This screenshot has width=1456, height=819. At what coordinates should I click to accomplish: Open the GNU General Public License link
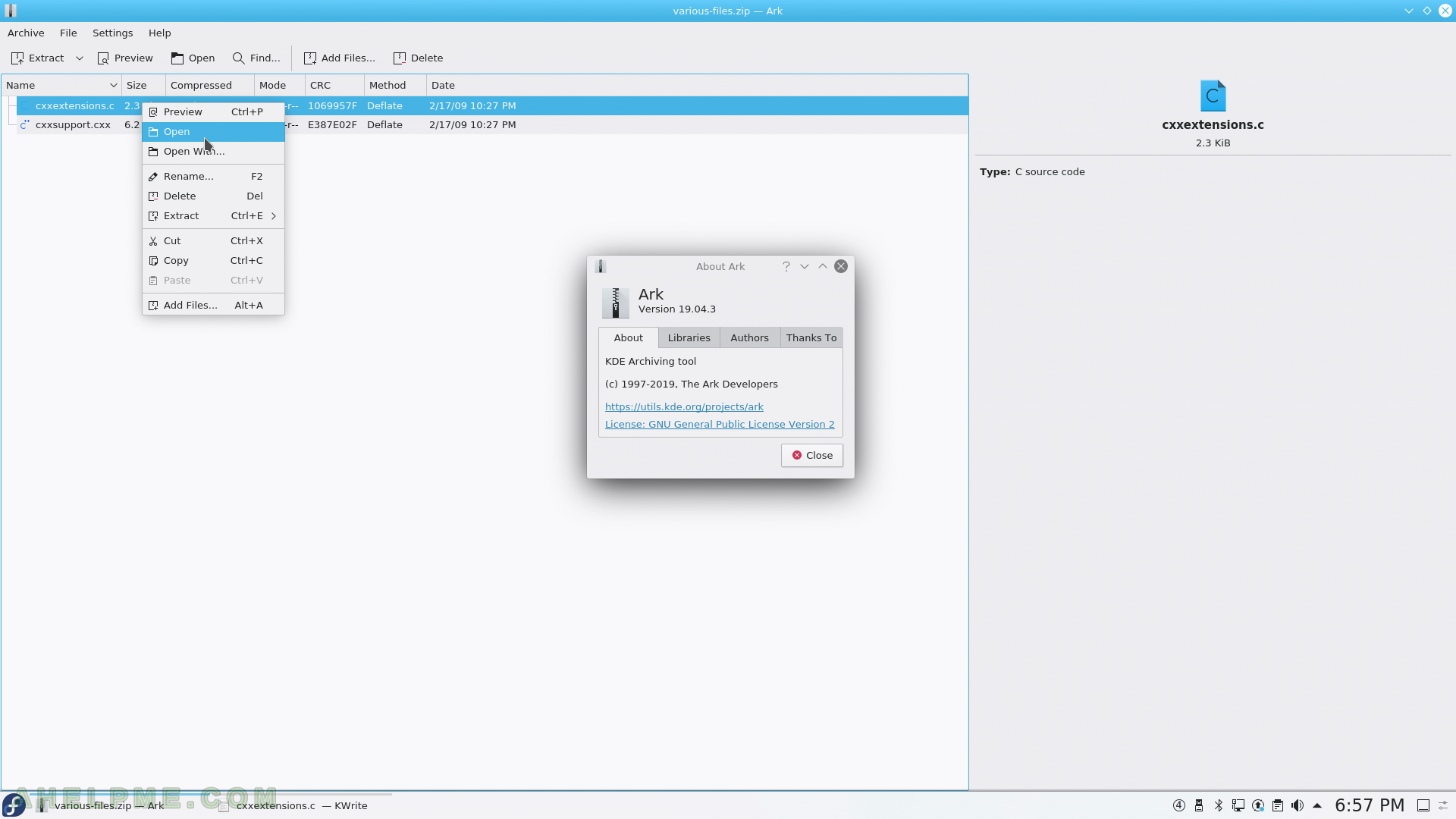tap(720, 425)
